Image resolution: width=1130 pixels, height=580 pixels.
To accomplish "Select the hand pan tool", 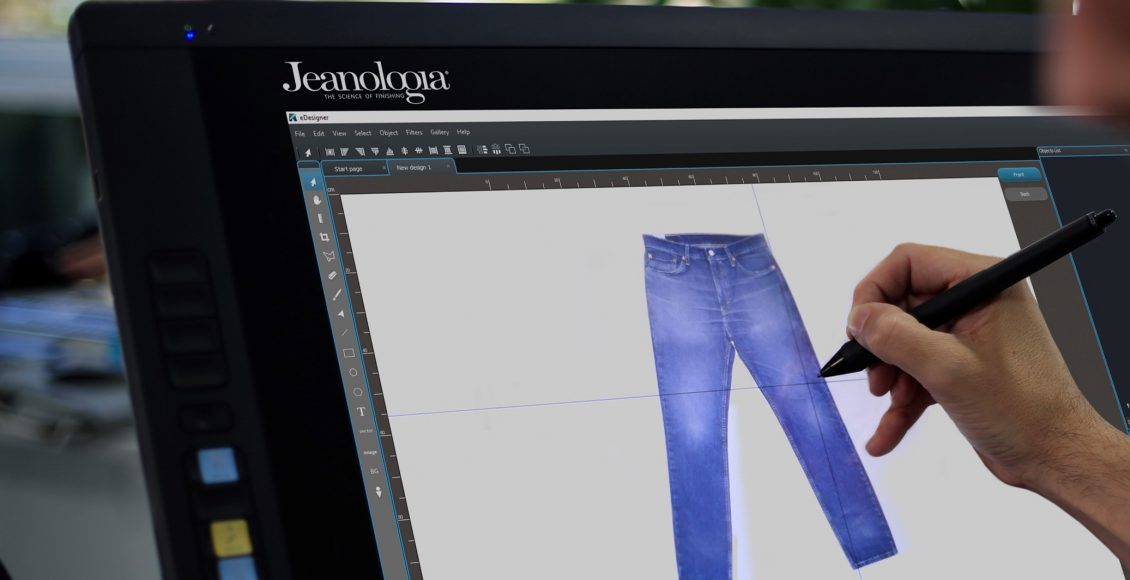I will (x=316, y=200).
